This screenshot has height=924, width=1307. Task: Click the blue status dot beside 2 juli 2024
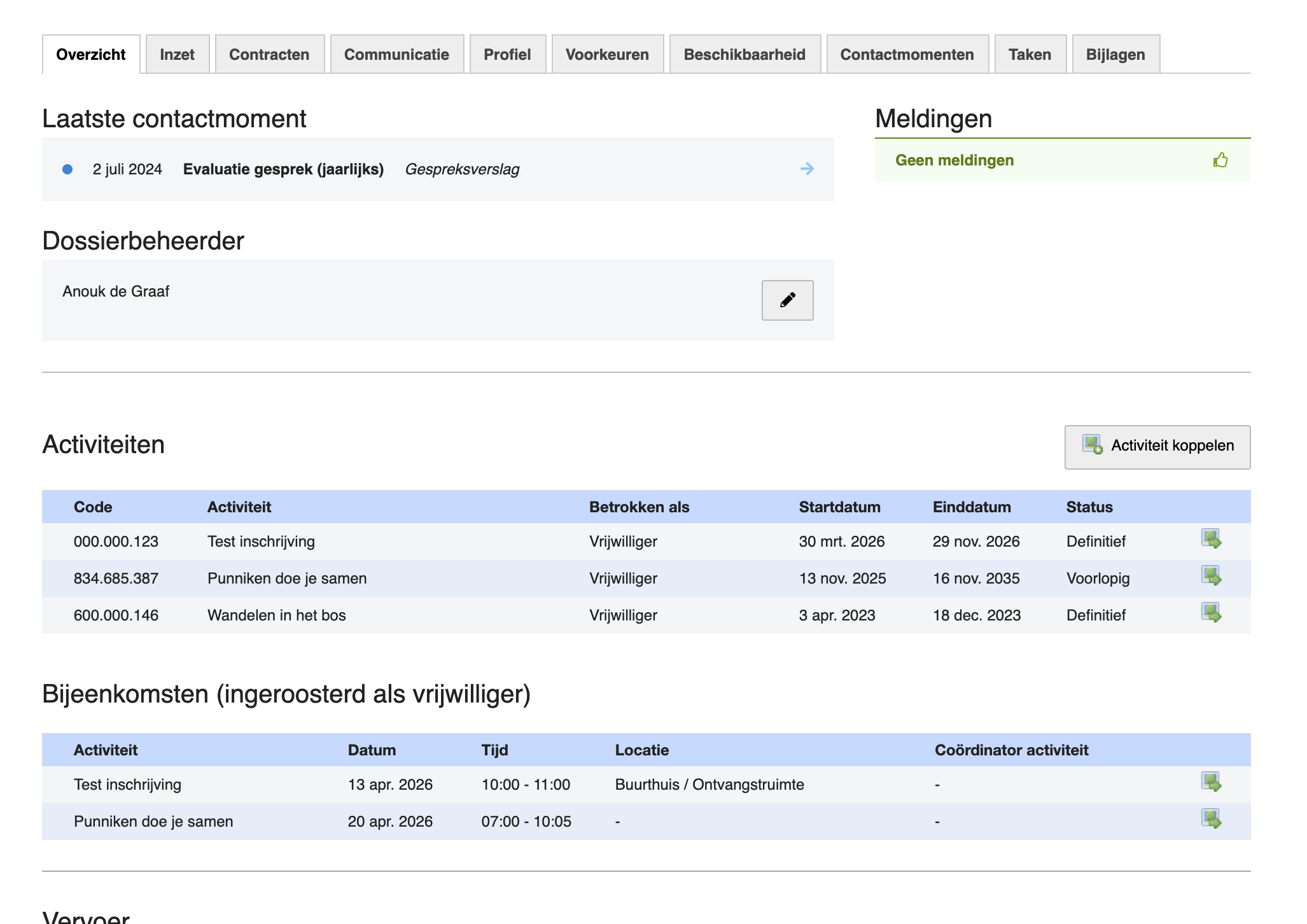[67, 169]
